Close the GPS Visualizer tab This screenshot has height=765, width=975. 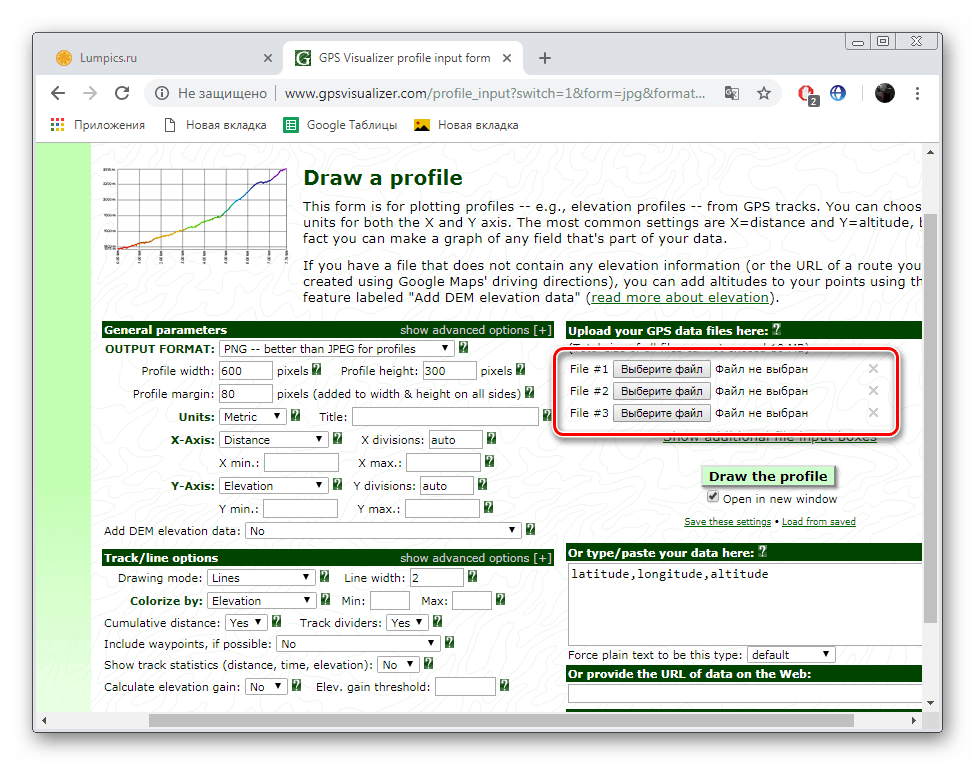pyautogui.click(x=507, y=58)
